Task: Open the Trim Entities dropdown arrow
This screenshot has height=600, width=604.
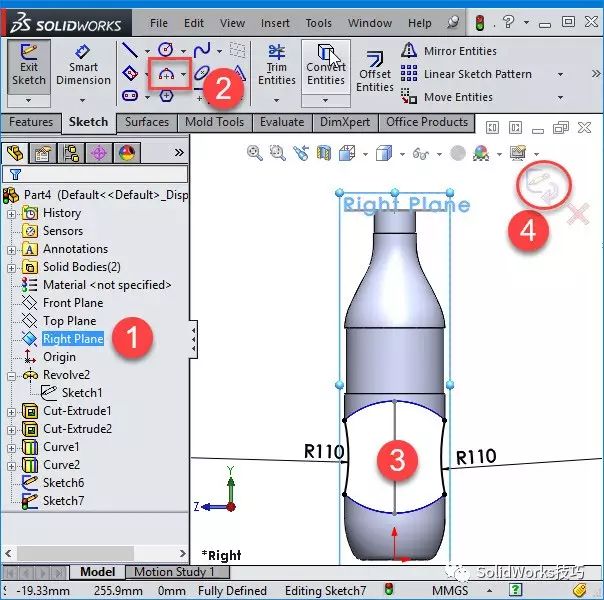Action: point(277,101)
